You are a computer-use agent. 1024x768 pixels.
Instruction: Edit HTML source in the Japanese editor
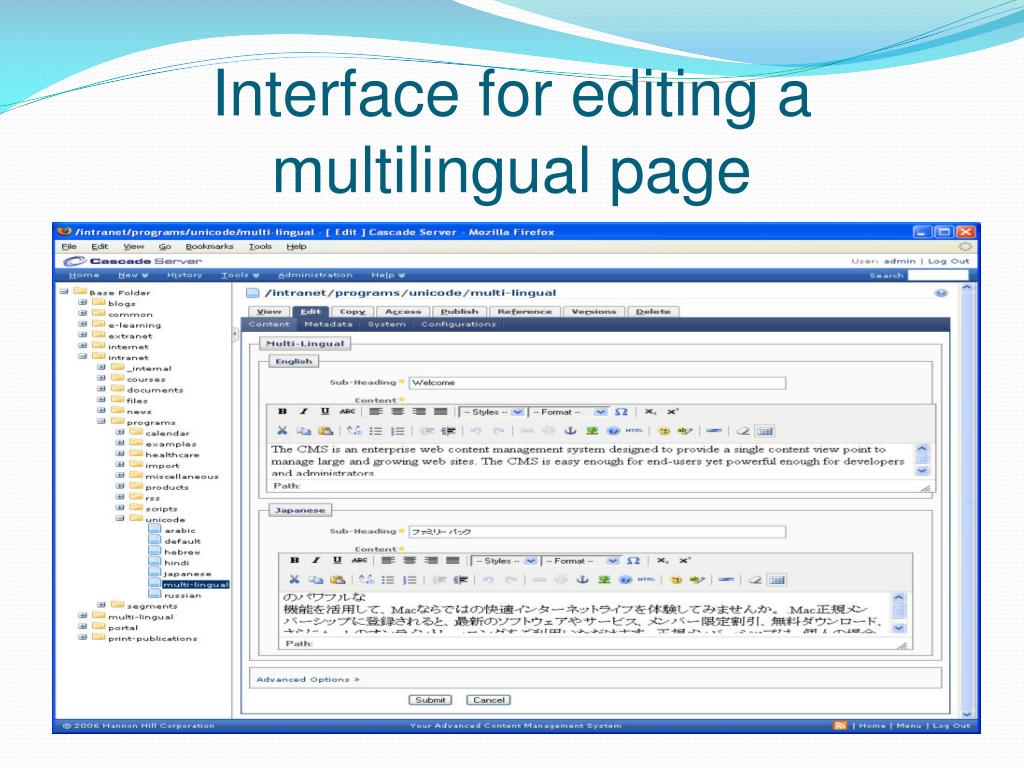[647, 580]
